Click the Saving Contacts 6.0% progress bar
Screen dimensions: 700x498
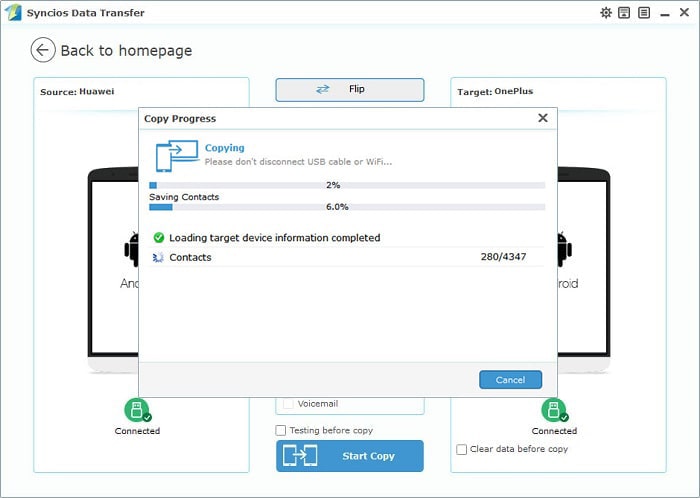click(347, 207)
